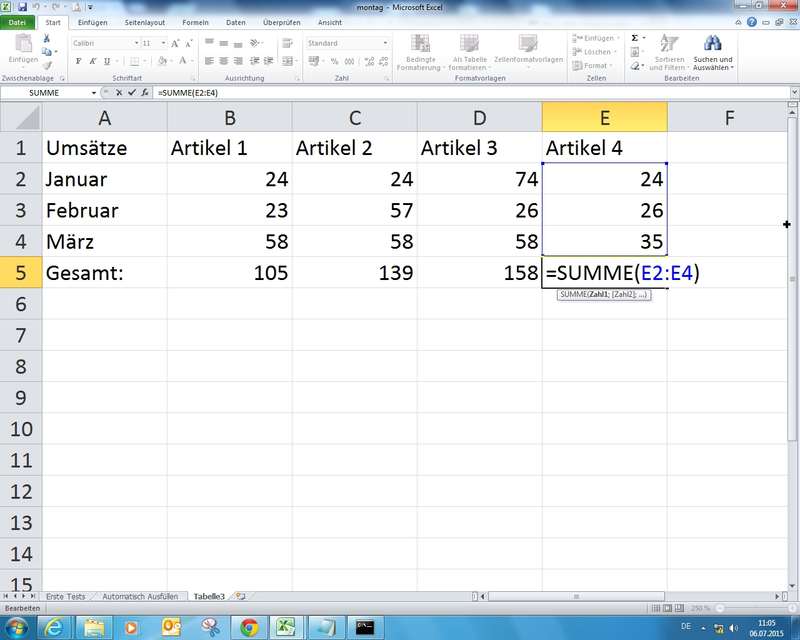The width and height of the screenshot is (800, 640).
Task: Toggle underline formatting button
Action: click(106, 61)
